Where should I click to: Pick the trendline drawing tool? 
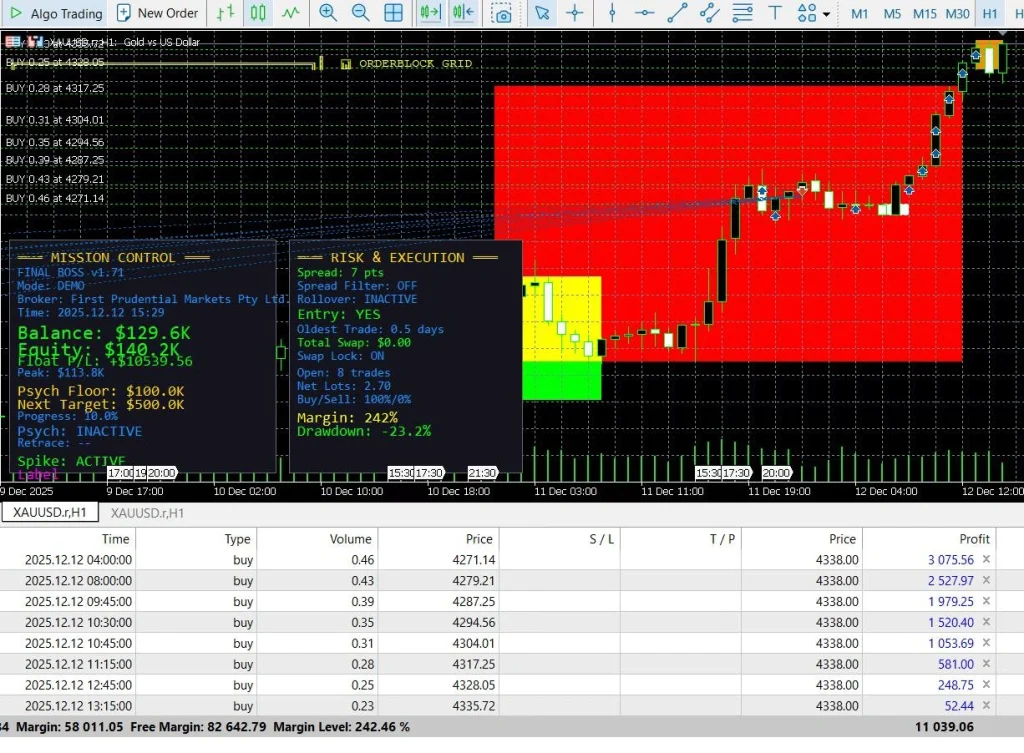coord(677,13)
